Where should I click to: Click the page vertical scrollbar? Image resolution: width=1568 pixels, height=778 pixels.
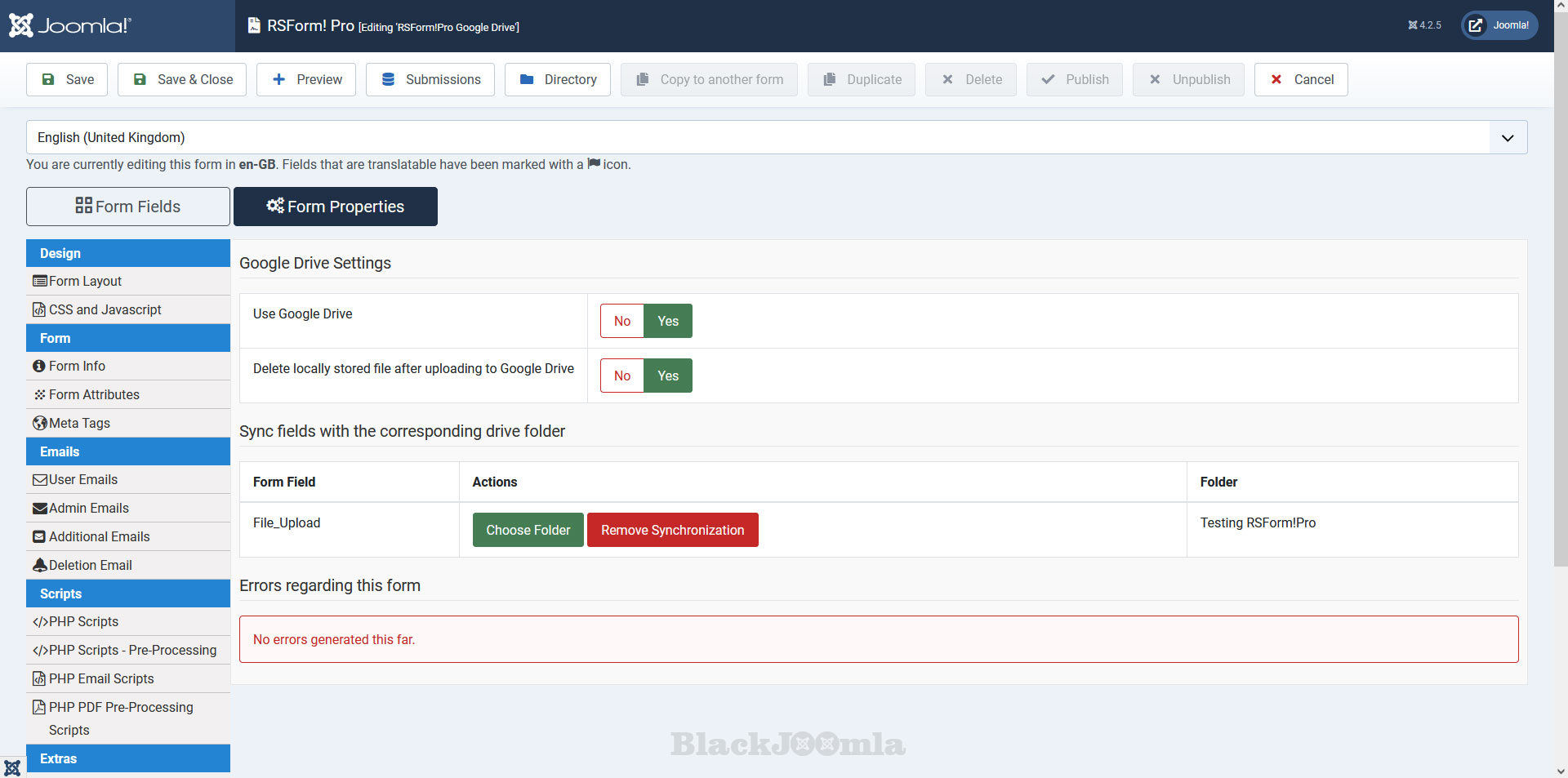click(x=1561, y=327)
